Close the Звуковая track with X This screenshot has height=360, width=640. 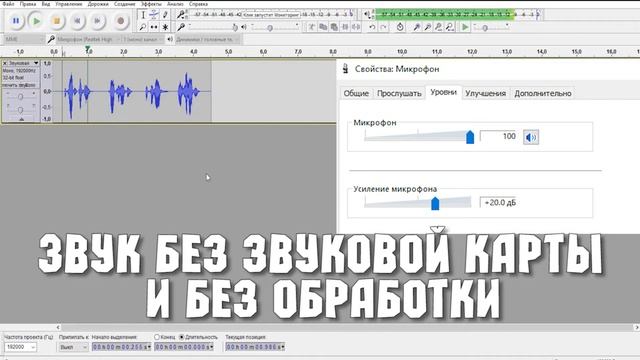coord(5,63)
